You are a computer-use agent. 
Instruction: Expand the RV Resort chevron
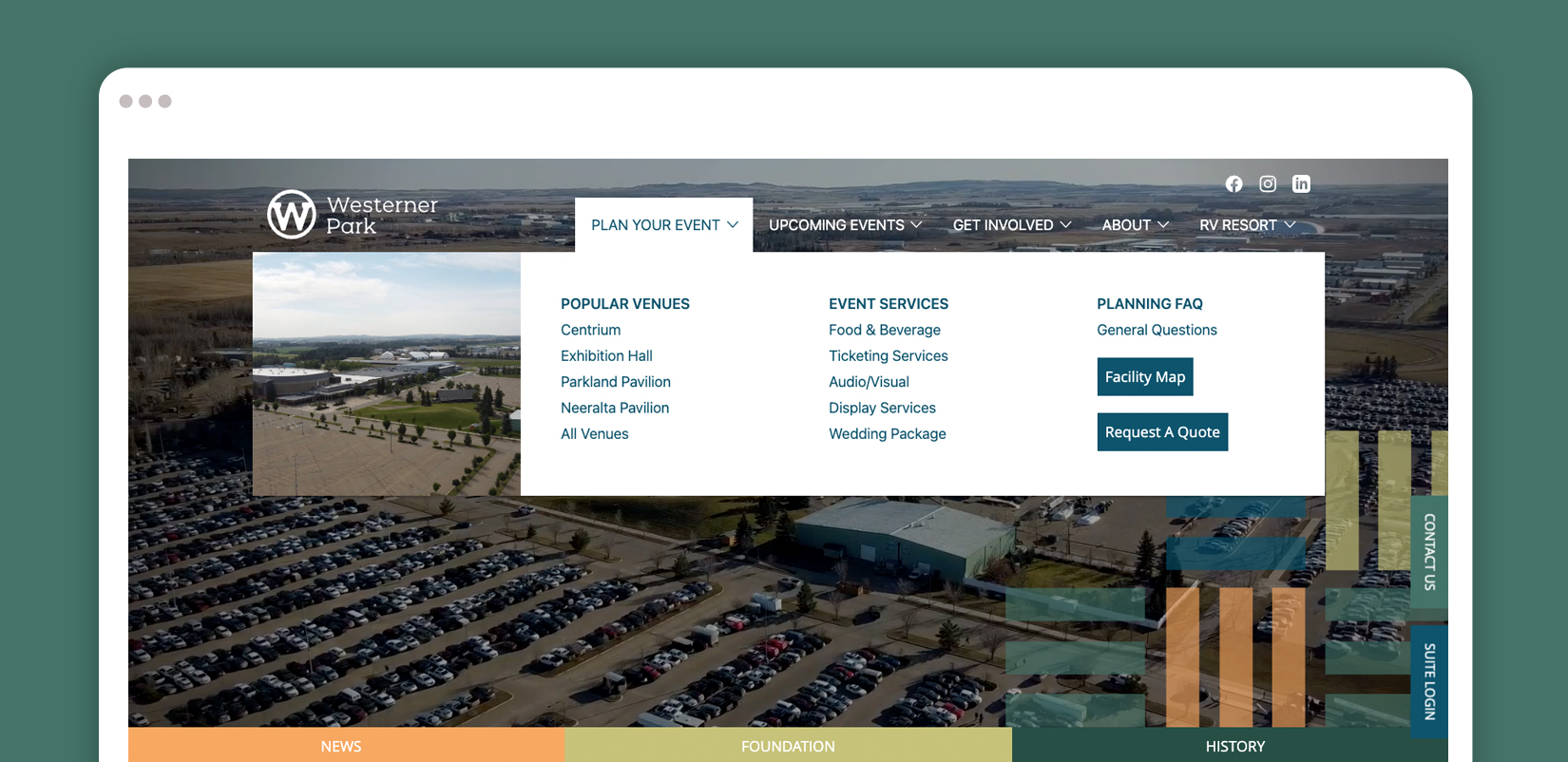pos(1290,225)
